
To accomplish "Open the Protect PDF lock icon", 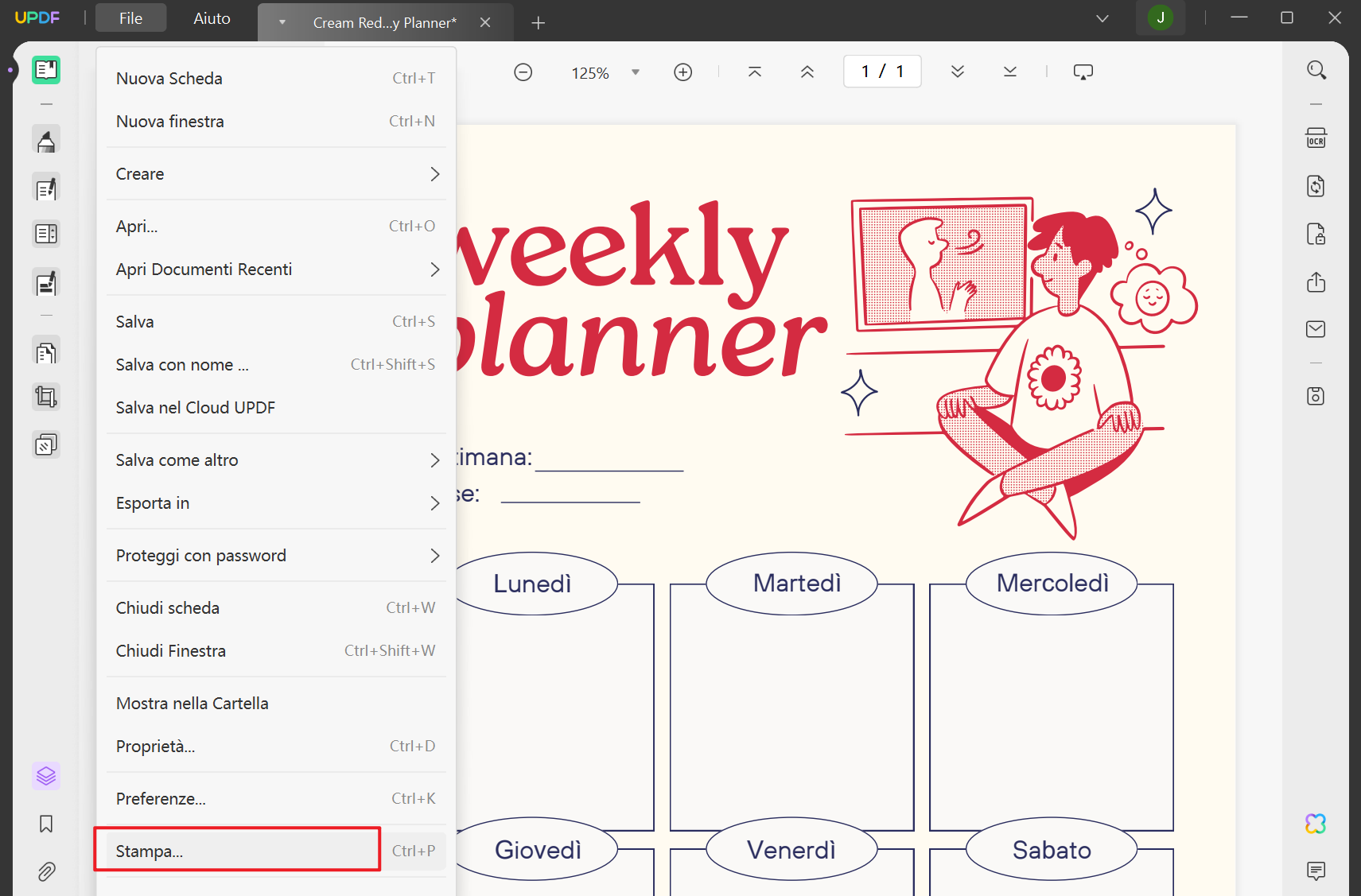I will pyautogui.click(x=1316, y=234).
